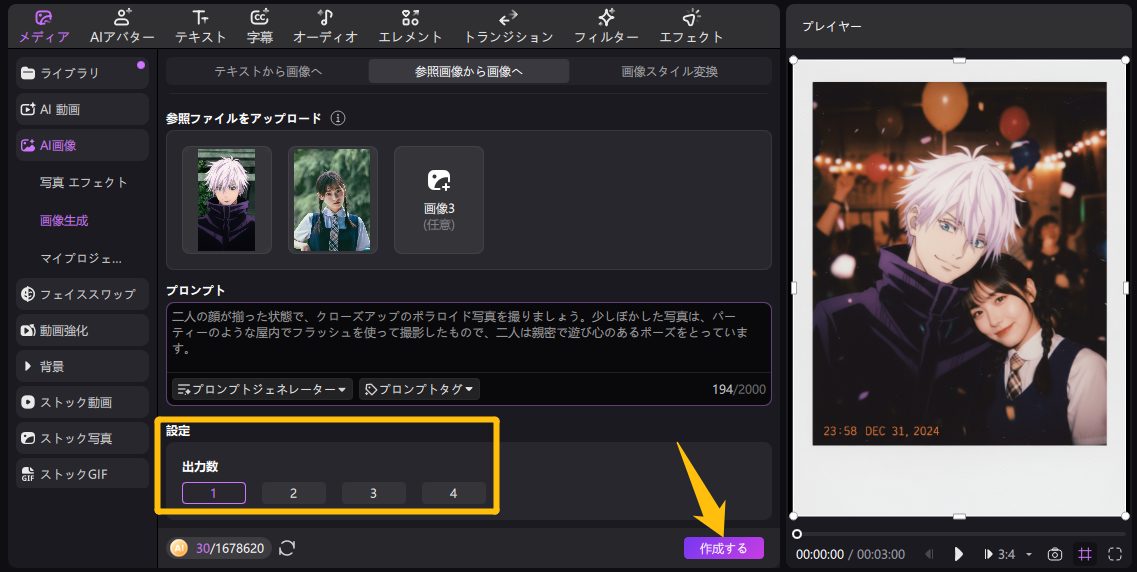Screen dimensions: 1137x572
Task: Open ストック動画 in the sidebar
Action: (x=82, y=402)
